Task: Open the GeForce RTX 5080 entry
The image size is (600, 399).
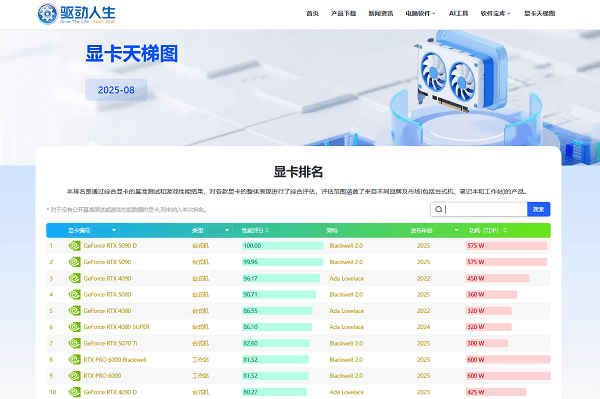Action: tap(108, 295)
